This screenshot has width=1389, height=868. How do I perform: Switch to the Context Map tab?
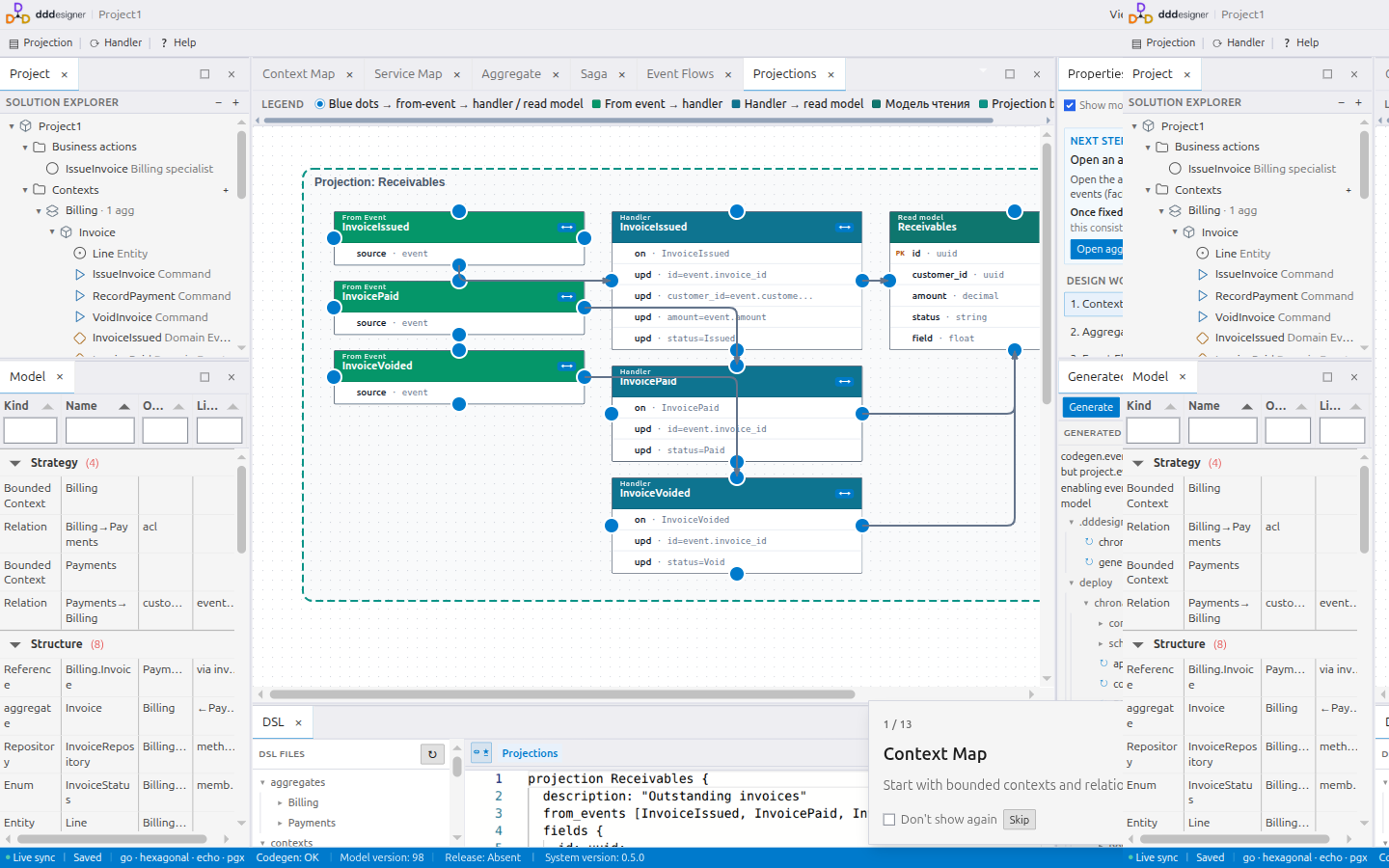click(x=298, y=74)
